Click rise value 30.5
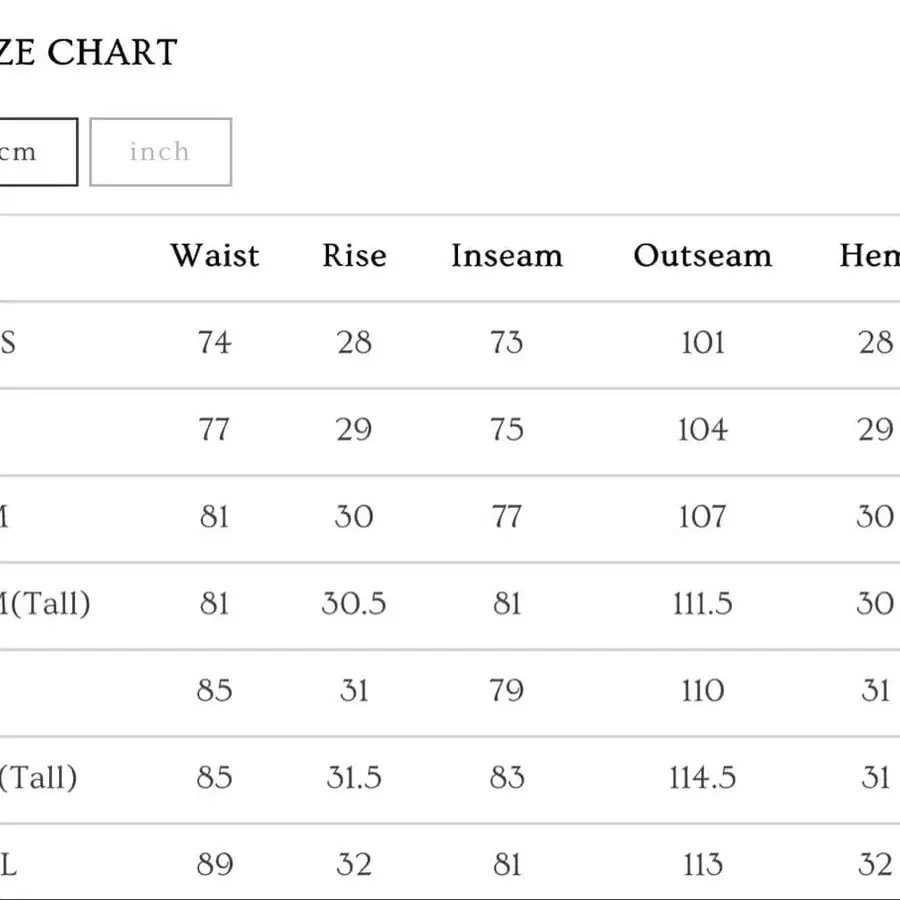The image size is (900, 900). point(354,604)
